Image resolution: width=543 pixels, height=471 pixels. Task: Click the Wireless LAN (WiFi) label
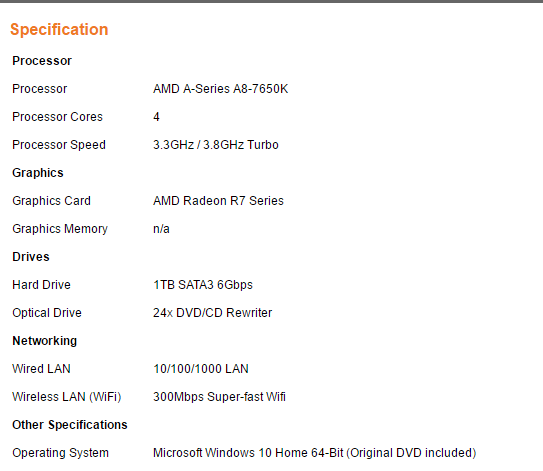click(x=67, y=397)
